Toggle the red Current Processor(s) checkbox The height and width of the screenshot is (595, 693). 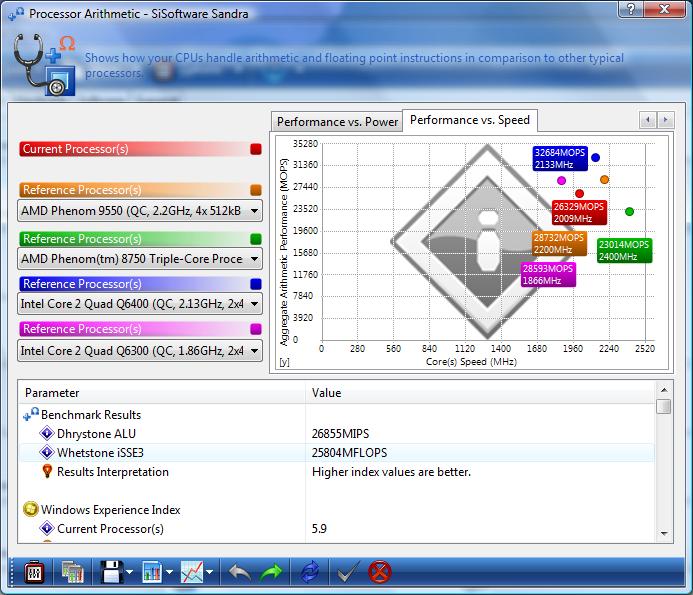[x=256, y=149]
